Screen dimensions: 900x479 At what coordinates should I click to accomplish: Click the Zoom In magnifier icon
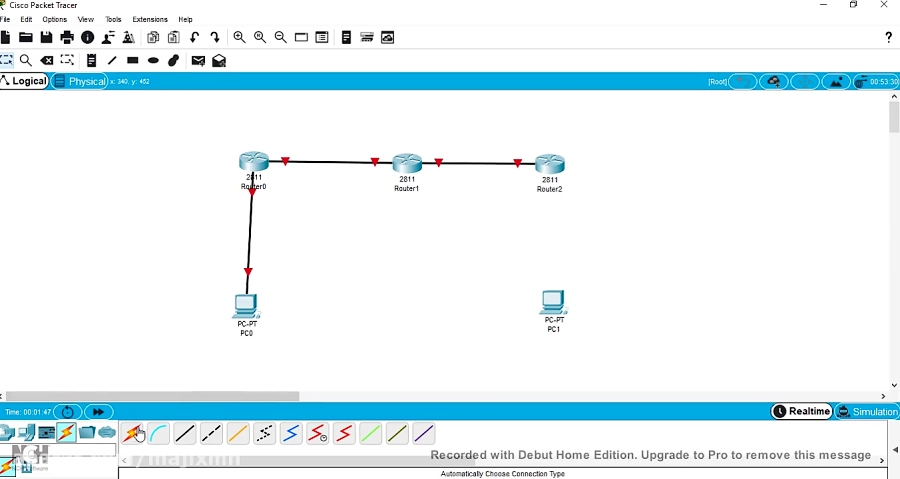239,38
